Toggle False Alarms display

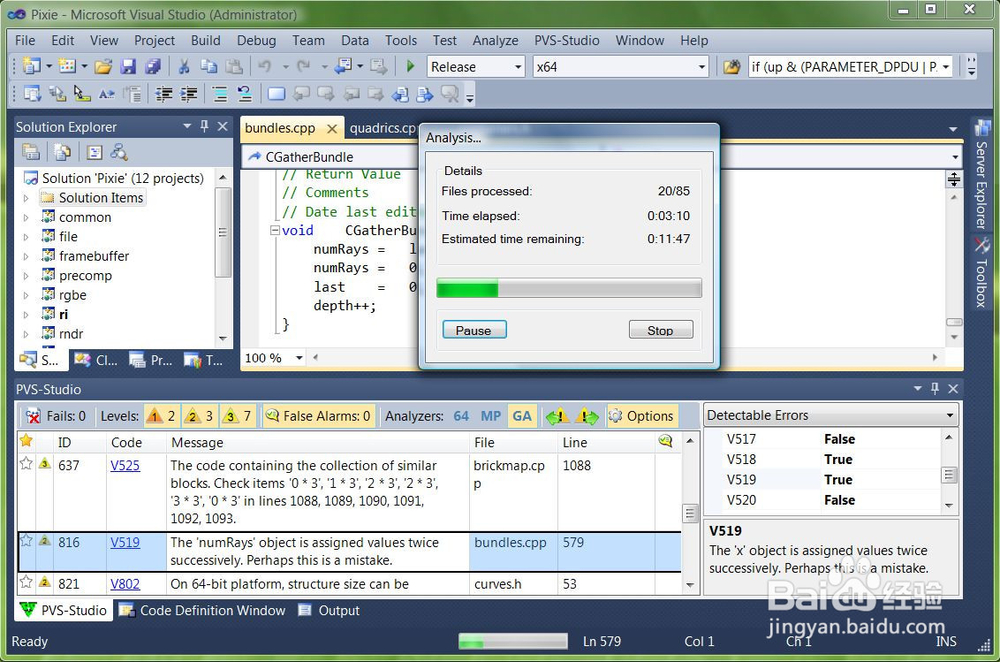click(318, 416)
